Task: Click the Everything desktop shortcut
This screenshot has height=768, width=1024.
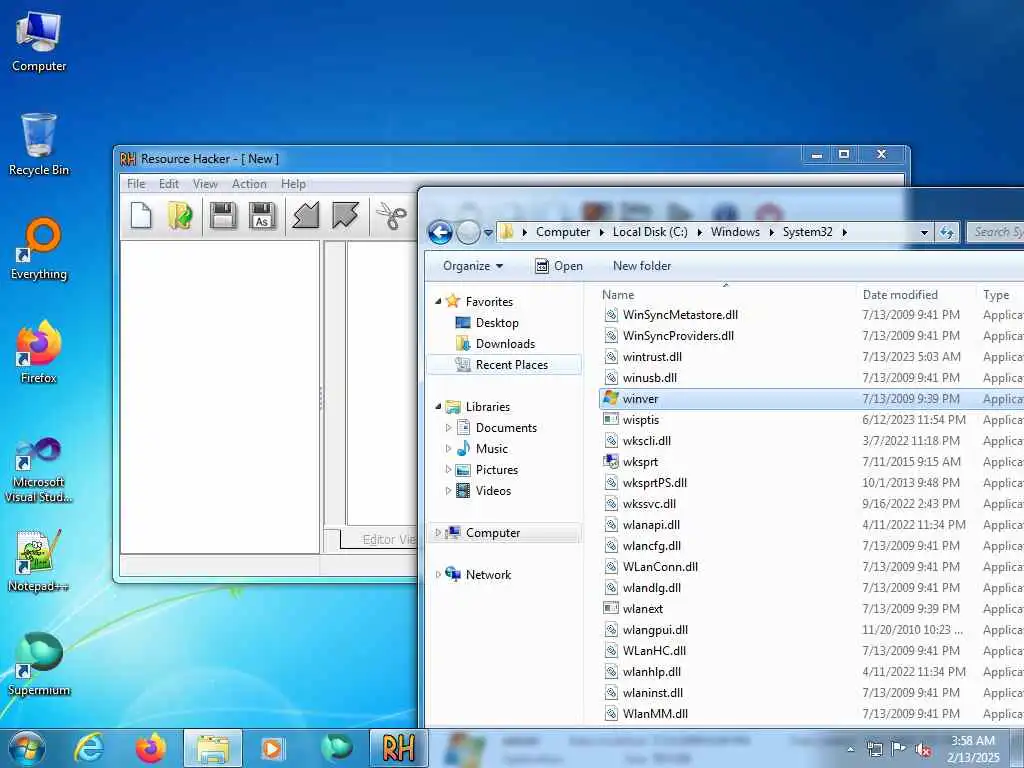Action: click(x=39, y=249)
